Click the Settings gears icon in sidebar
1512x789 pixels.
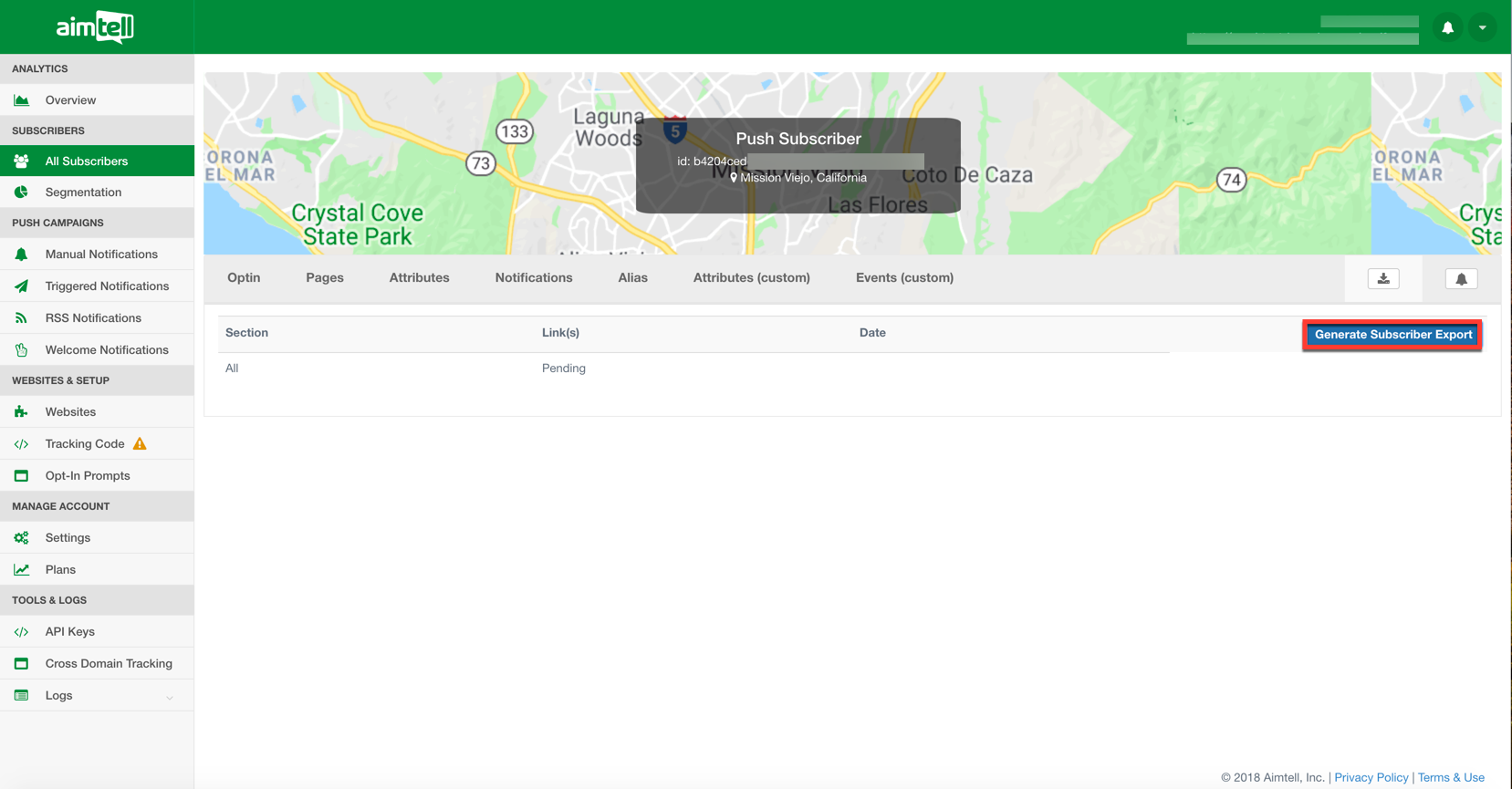point(21,538)
